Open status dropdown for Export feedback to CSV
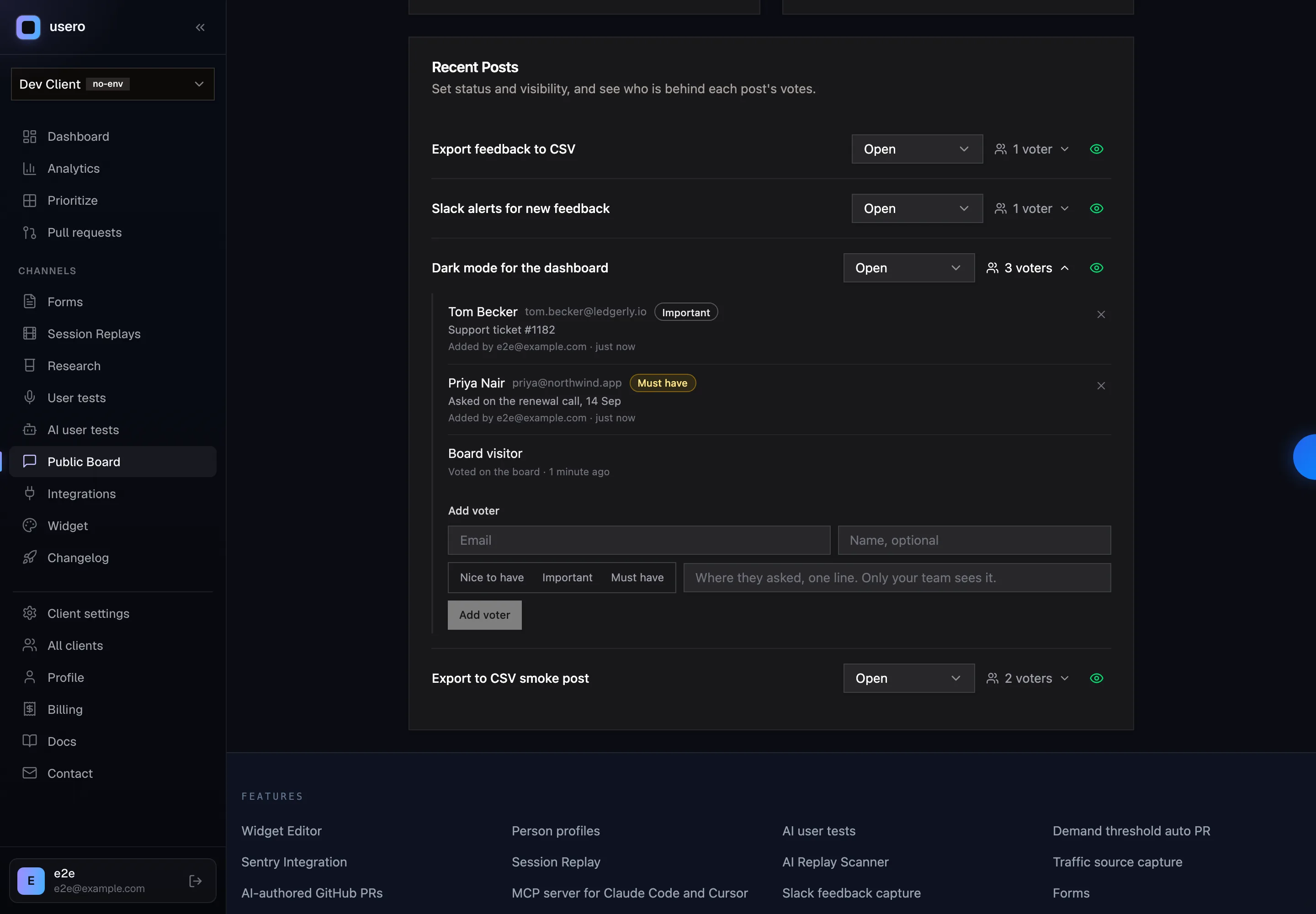This screenshot has height=914, width=1316. pos(917,149)
